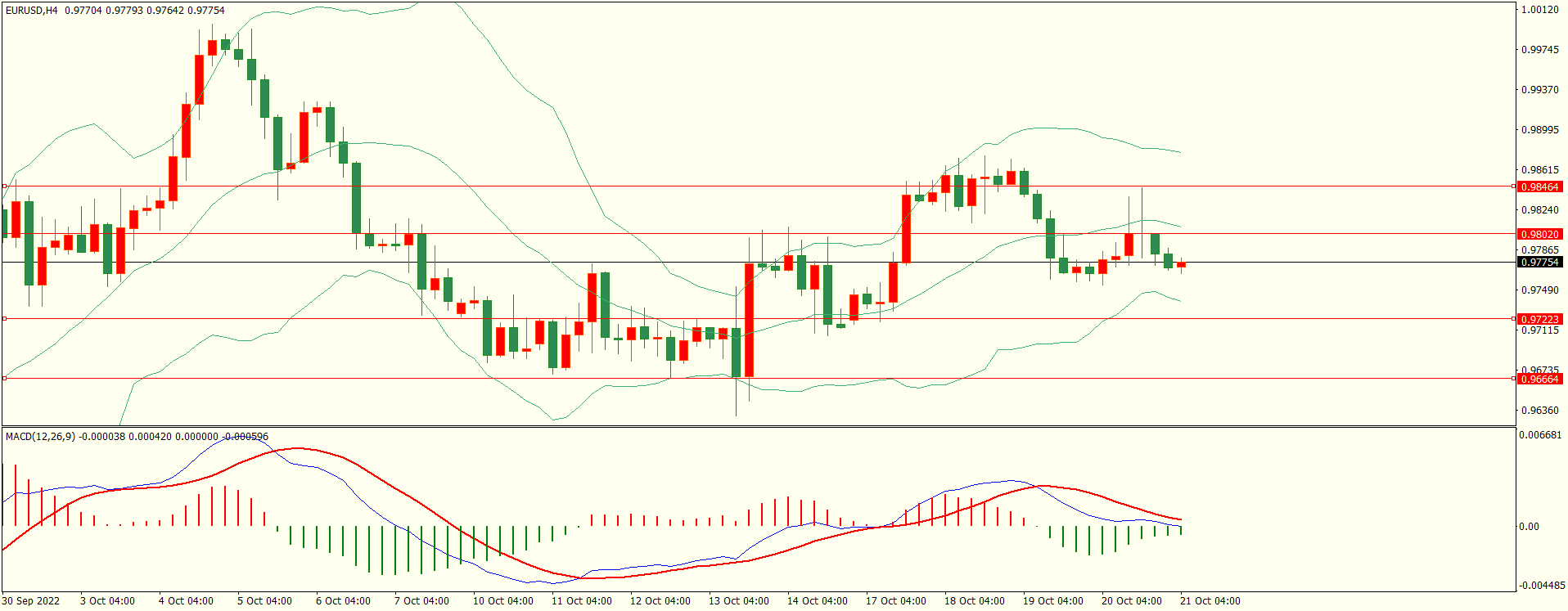Click the 5 Oct 04:00 time axis label
This screenshot has width=1568, height=611.
point(264,601)
